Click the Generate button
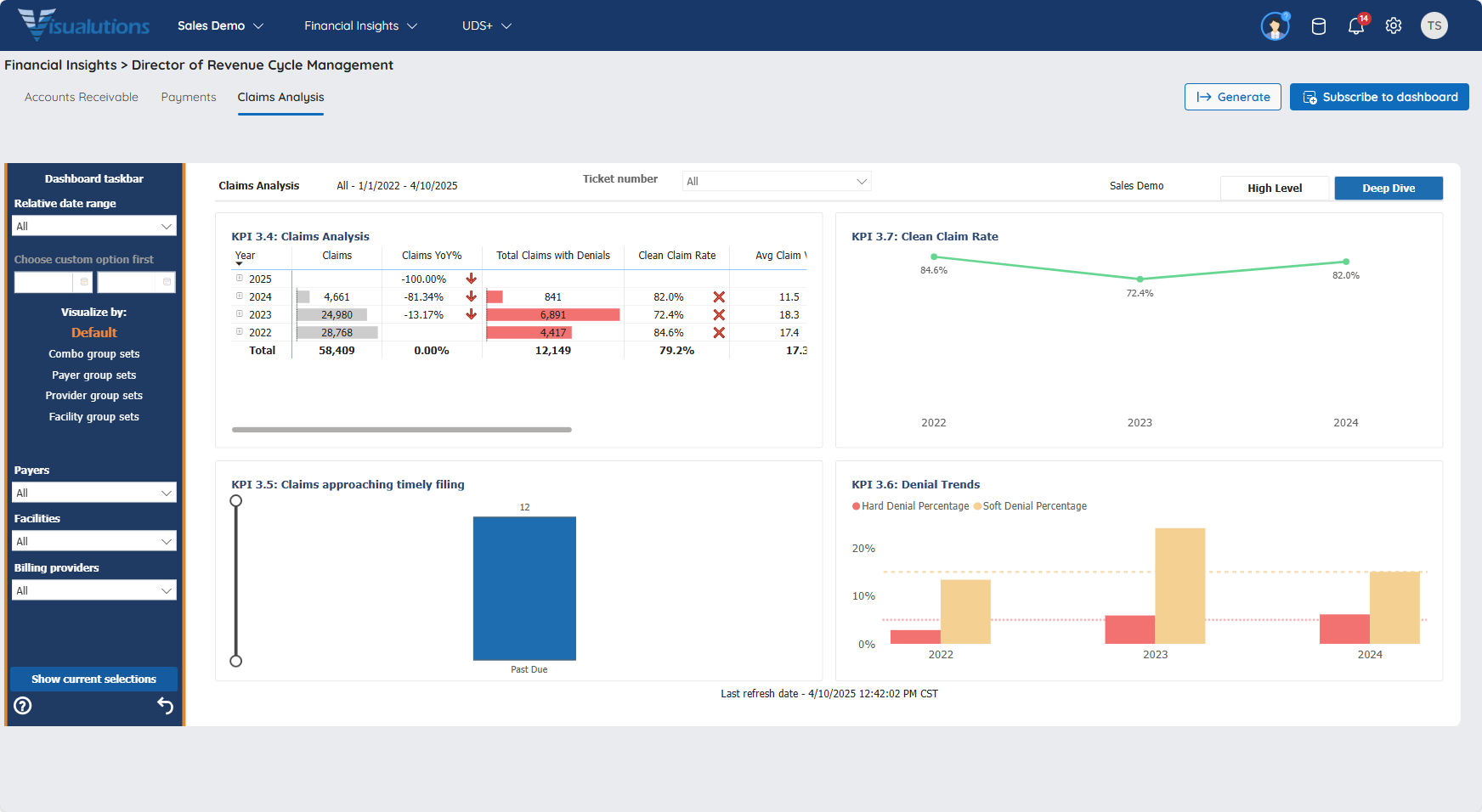 [x=1232, y=97]
